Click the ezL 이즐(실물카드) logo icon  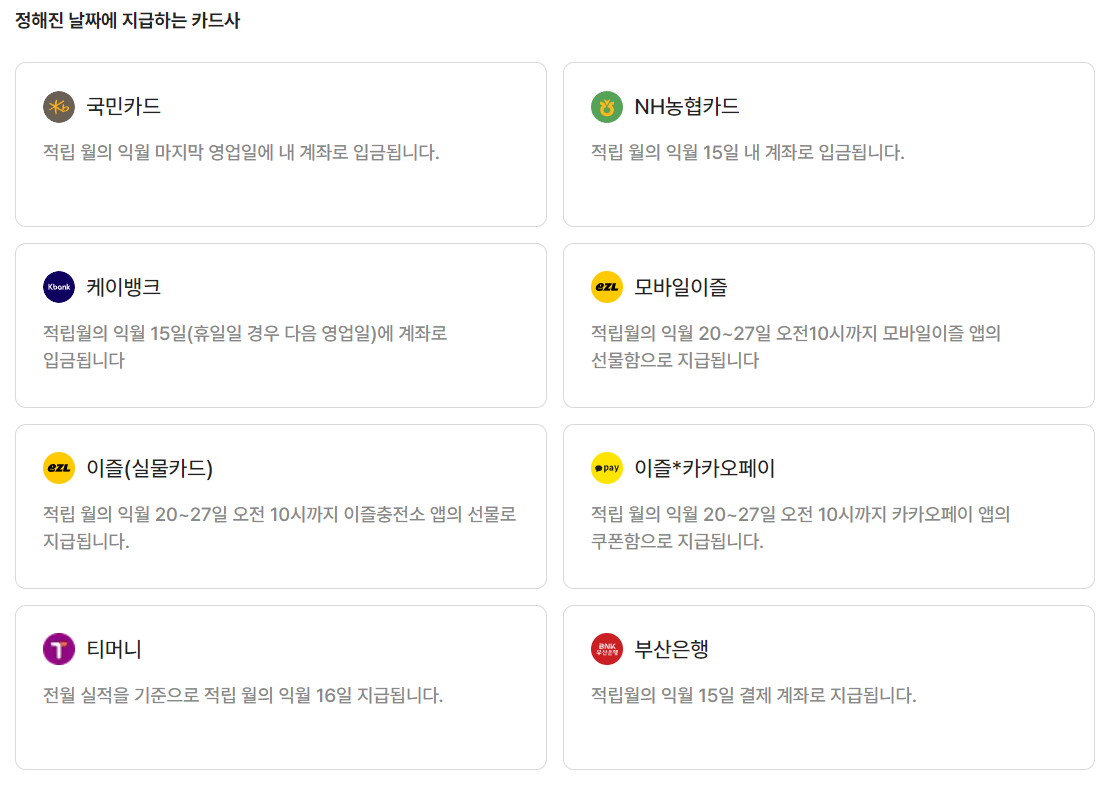(x=57, y=469)
